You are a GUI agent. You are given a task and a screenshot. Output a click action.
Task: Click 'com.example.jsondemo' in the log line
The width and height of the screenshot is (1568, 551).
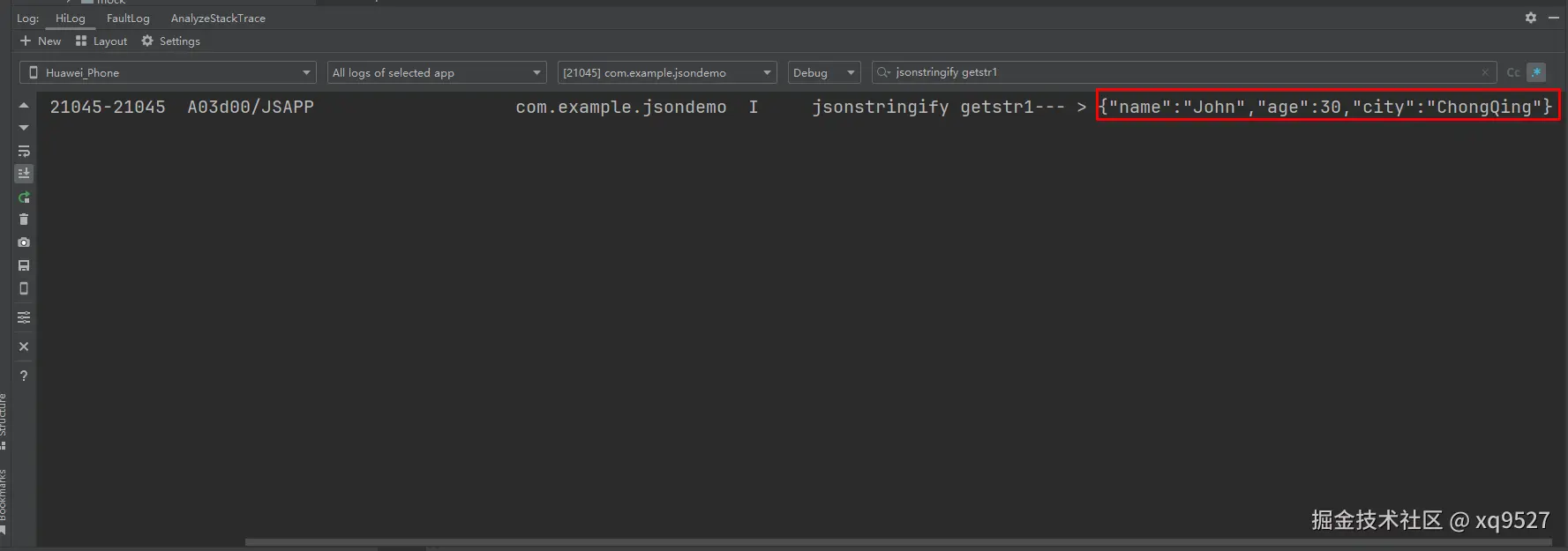pyautogui.click(x=621, y=107)
